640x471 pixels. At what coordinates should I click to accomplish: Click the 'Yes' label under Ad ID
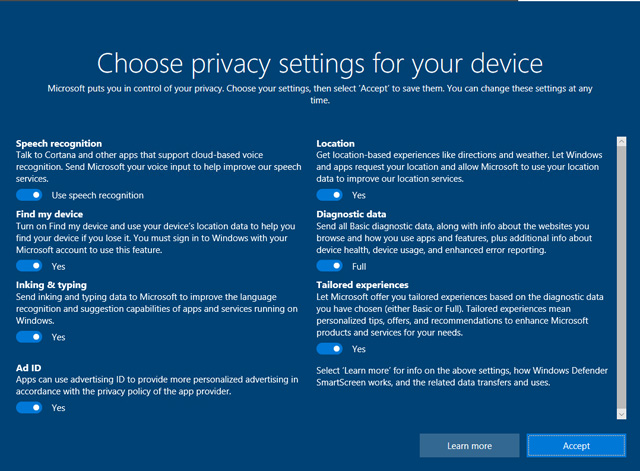pyautogui.click(x=58, y=408)
